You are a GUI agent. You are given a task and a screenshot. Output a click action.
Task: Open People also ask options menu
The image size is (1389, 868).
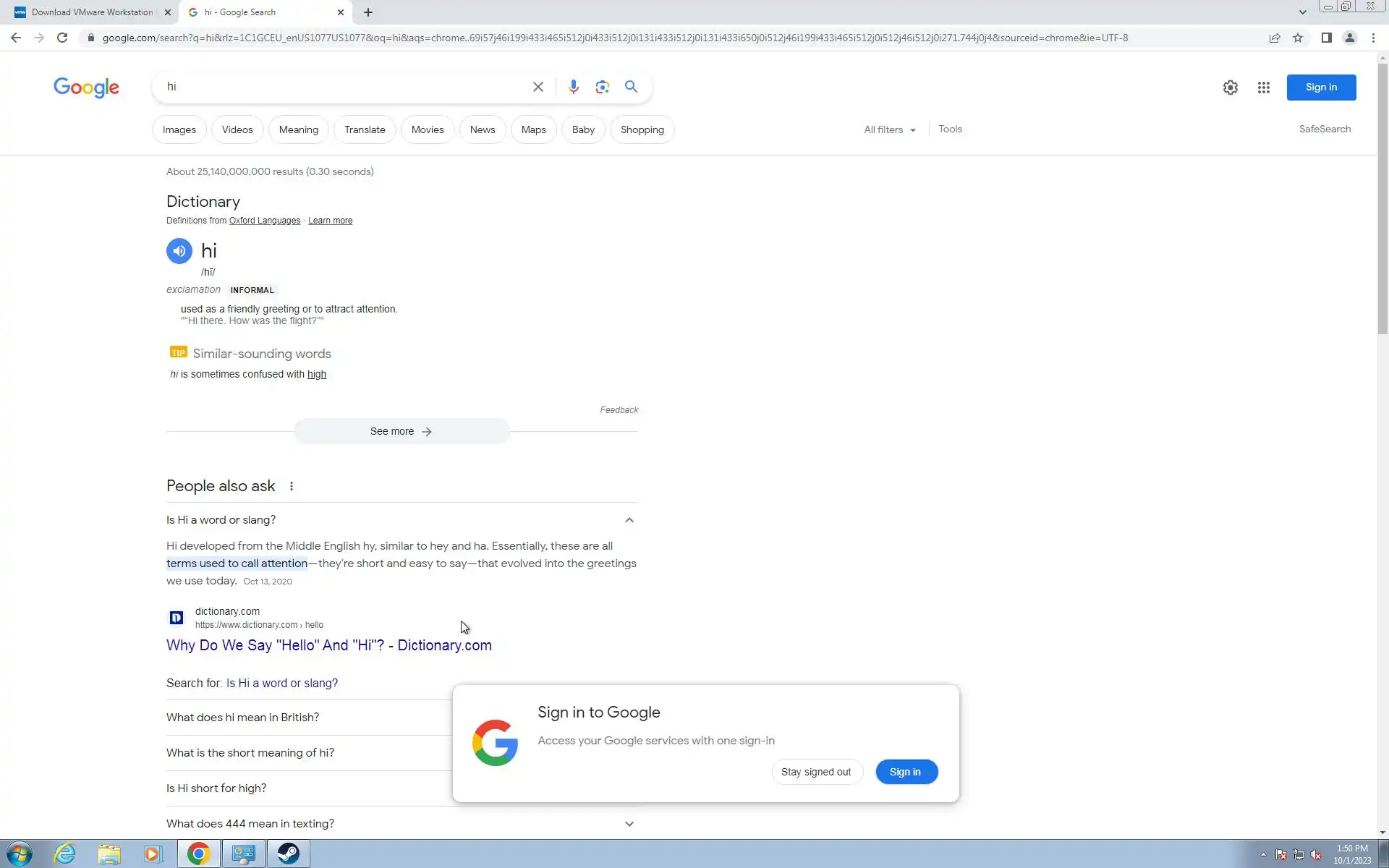pyautogui.click(x=292, y=486)
